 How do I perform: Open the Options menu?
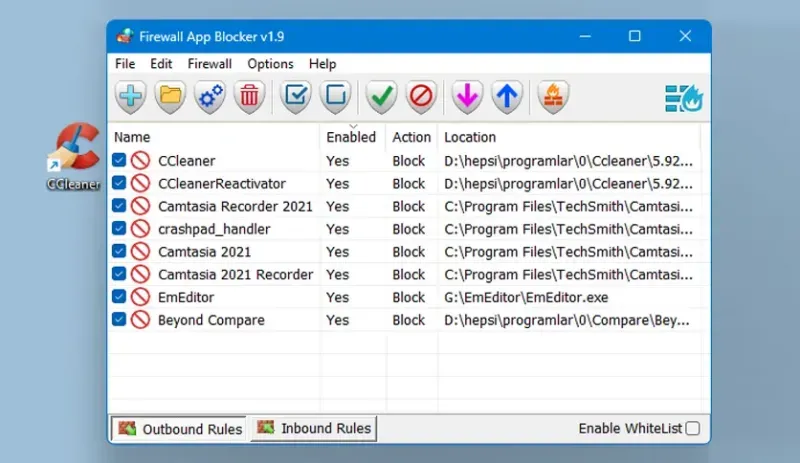click(x=270, y=64)
